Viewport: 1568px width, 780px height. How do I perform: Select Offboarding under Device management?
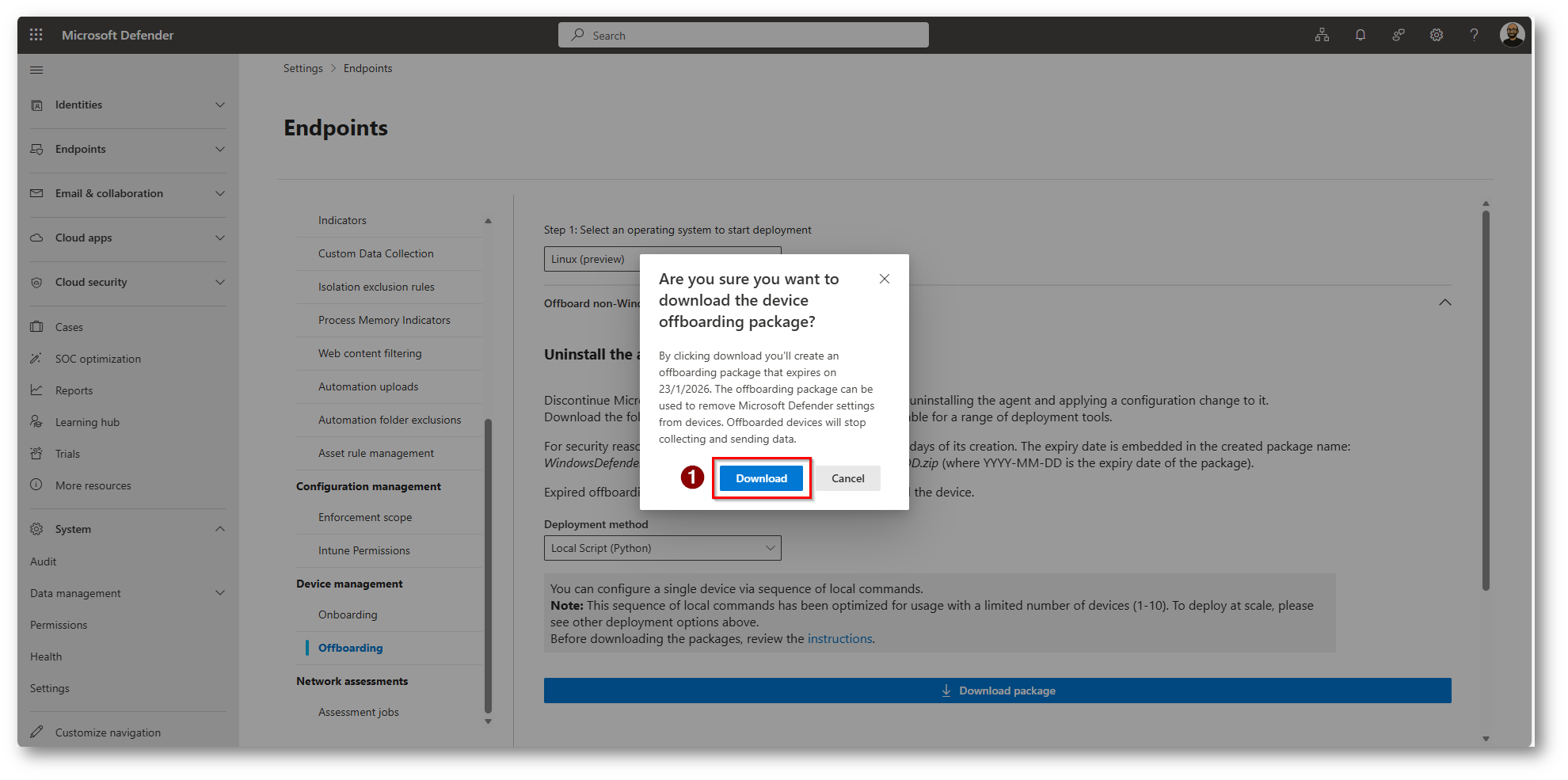point(350,648)
